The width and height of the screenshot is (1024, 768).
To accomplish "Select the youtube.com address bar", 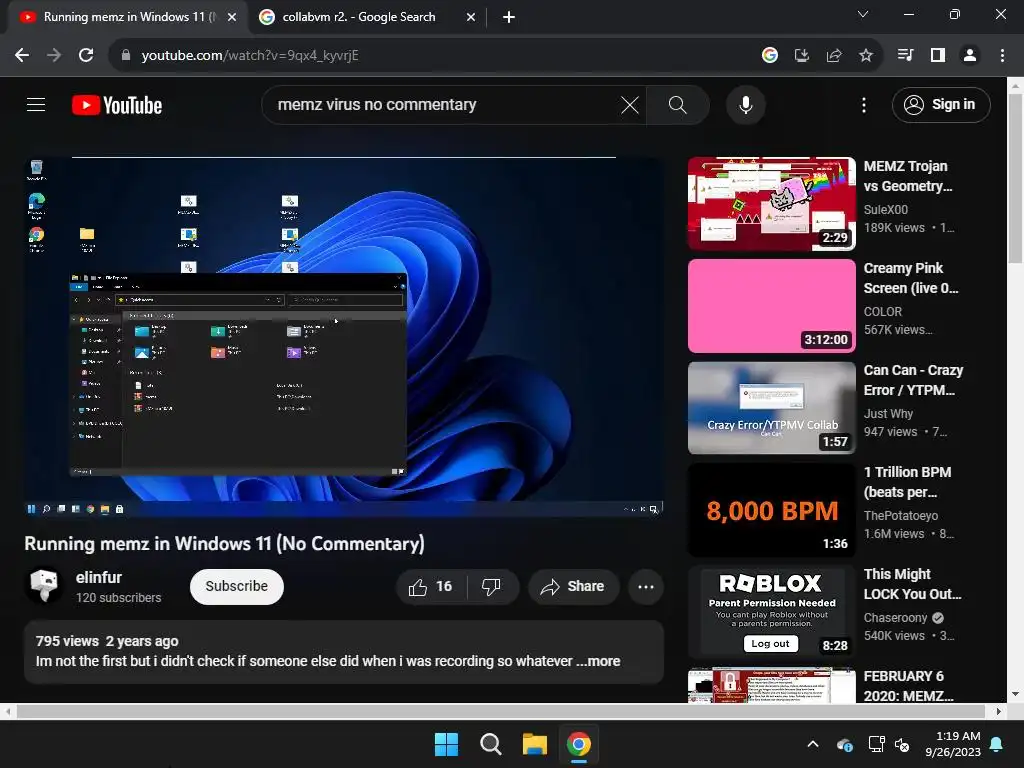I will pos(431,55).
